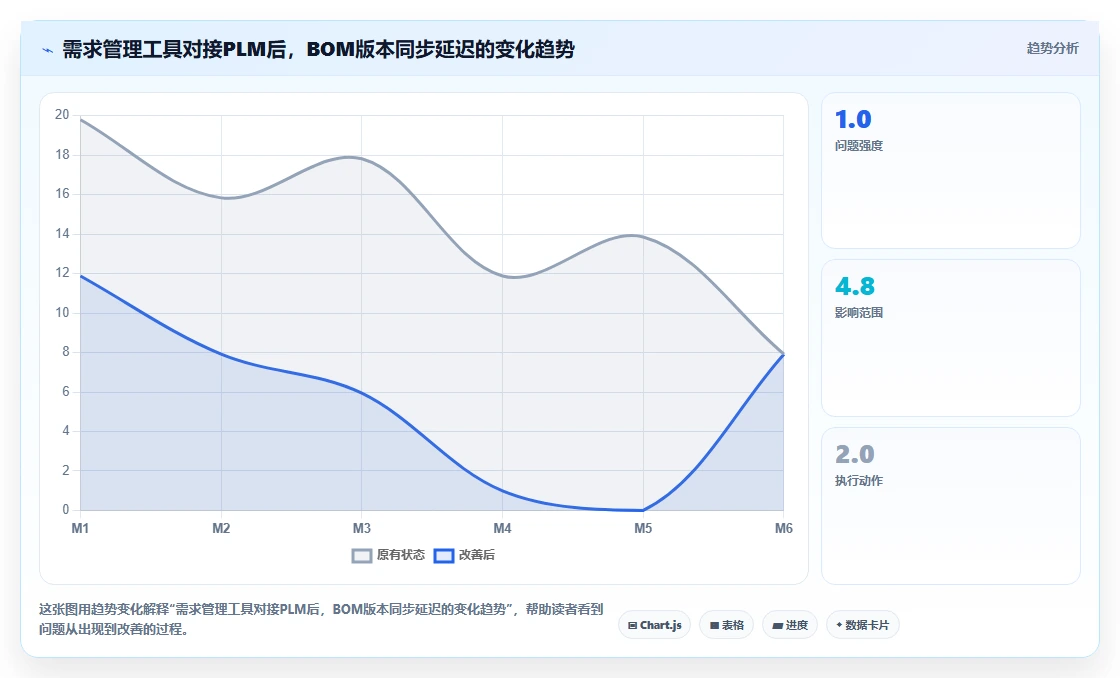Click the lightning icon beside the title
The width and height of the screenshot is (1120, 678).
click(48, 50)
